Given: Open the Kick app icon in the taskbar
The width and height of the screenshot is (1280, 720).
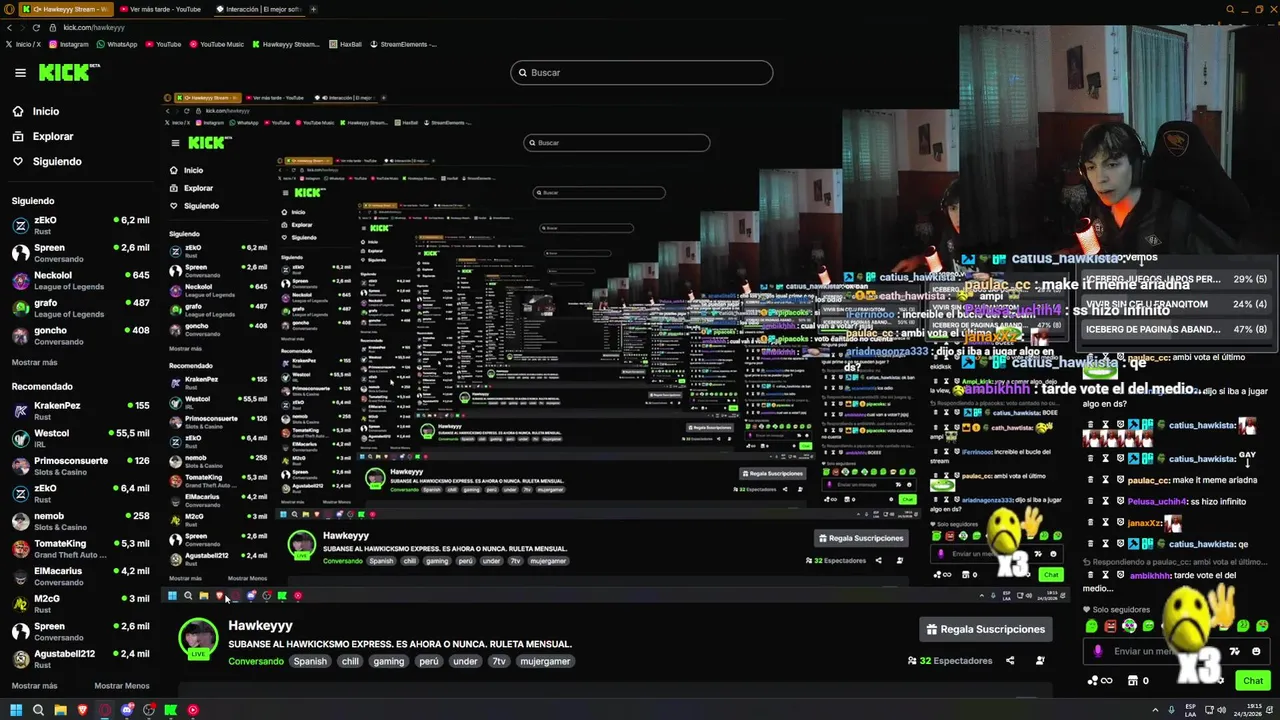Looking at the screenshot, I should [x=171, y=710].
